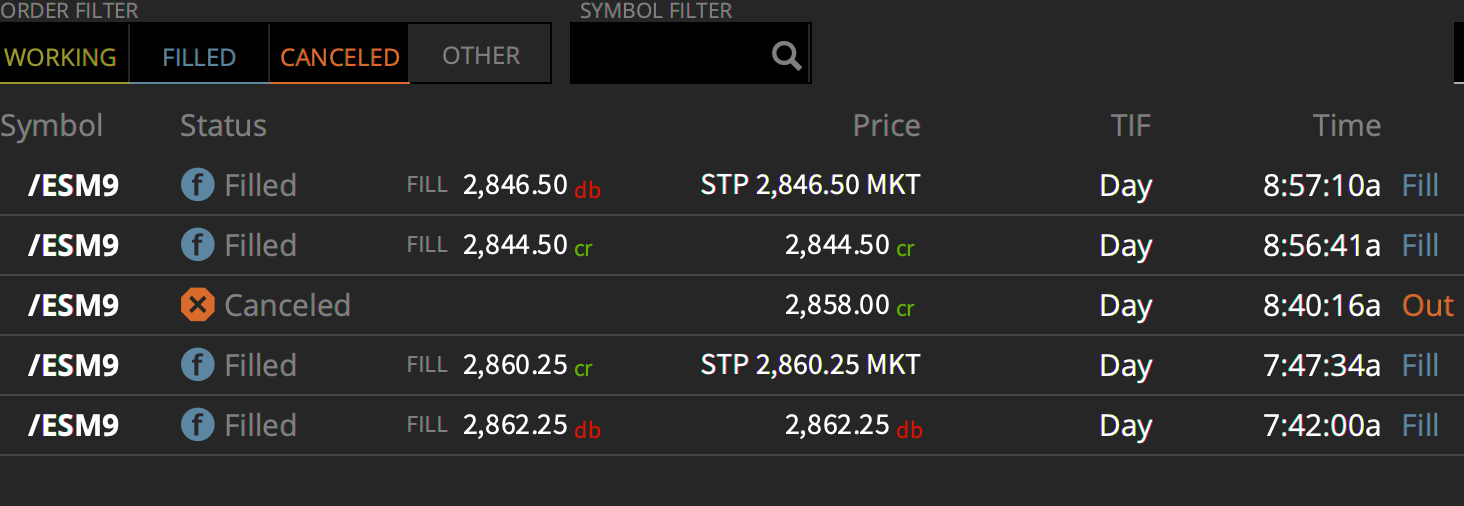The image size is (1464, 506).
Task: Sort orders by the Price column header
Action: pos(886,126)
